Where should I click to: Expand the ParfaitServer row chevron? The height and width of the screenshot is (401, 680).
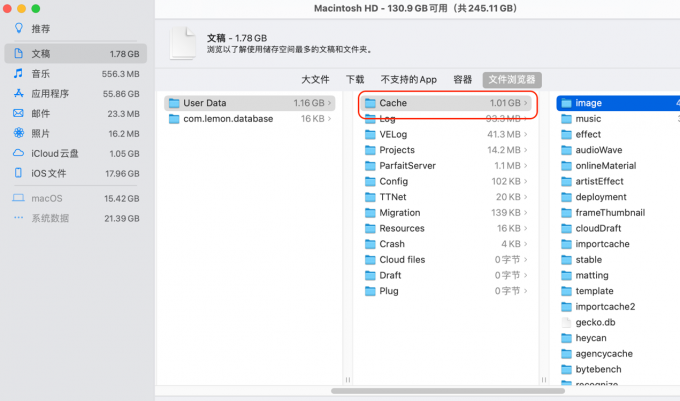(526, 166)
